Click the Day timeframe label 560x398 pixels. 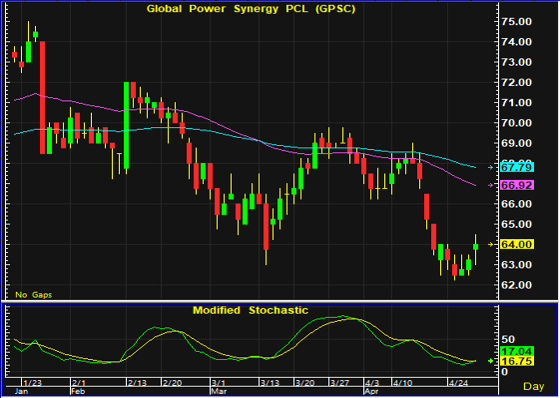pyautogui.click(x=534, y=386)
